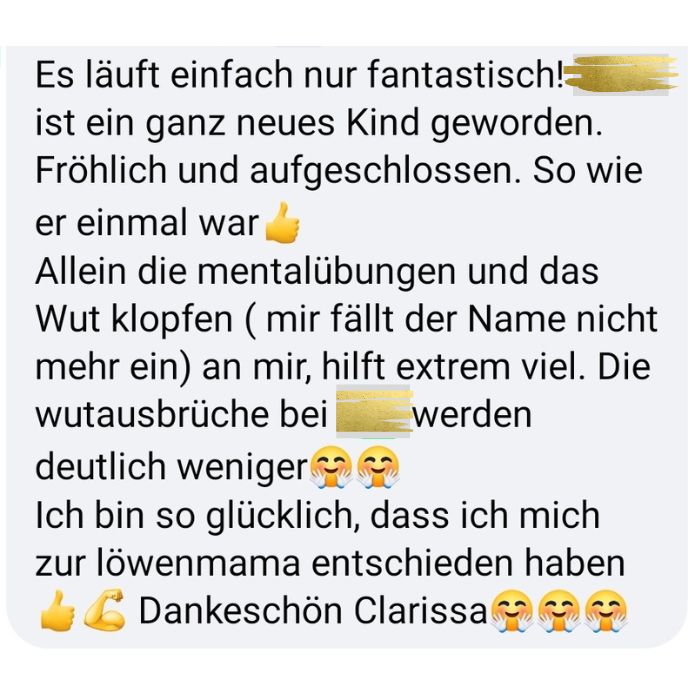Image resolution: width=700 pixels, height=700 pixels.
Task: Click the thumbs up emoji on the last line
Action: click(58, 610)
